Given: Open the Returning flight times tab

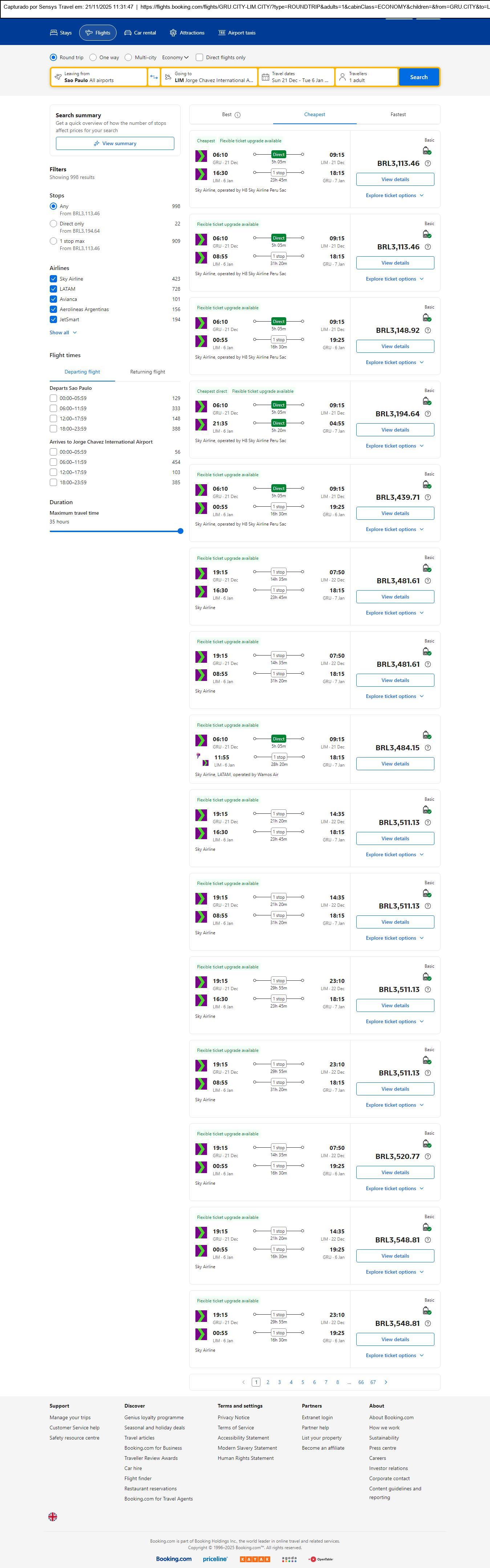Looking at the screenshot, I should [147, 372].
